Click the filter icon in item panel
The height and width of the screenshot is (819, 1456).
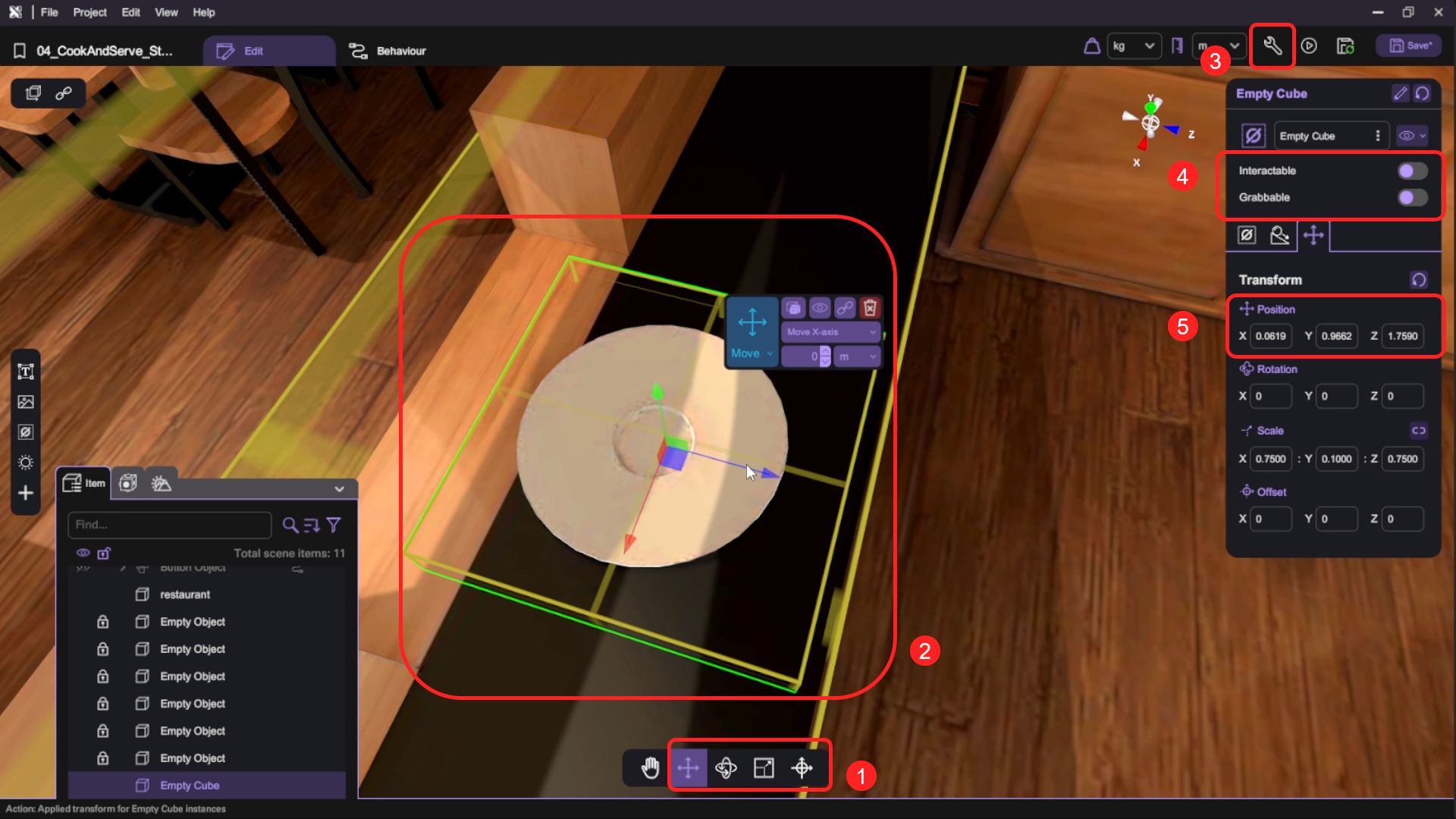tap(334, 525)
